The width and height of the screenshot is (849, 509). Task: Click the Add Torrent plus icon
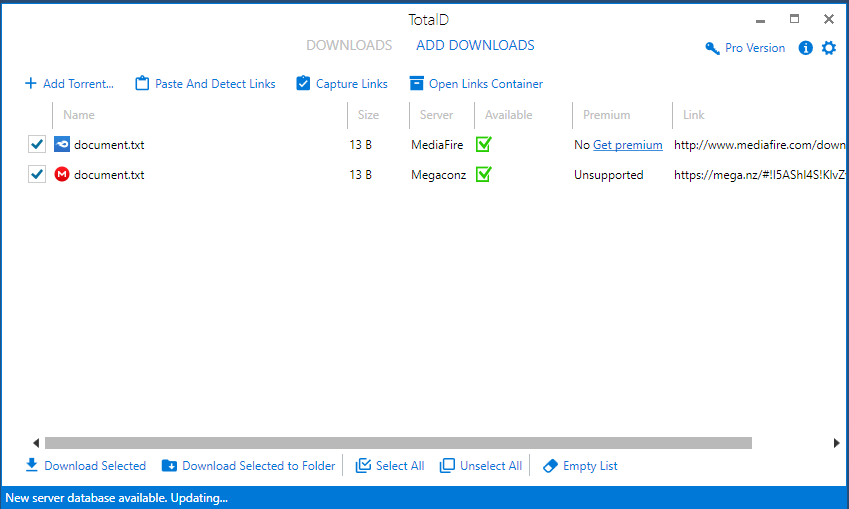pyautogui.click(x=31, y=83)
